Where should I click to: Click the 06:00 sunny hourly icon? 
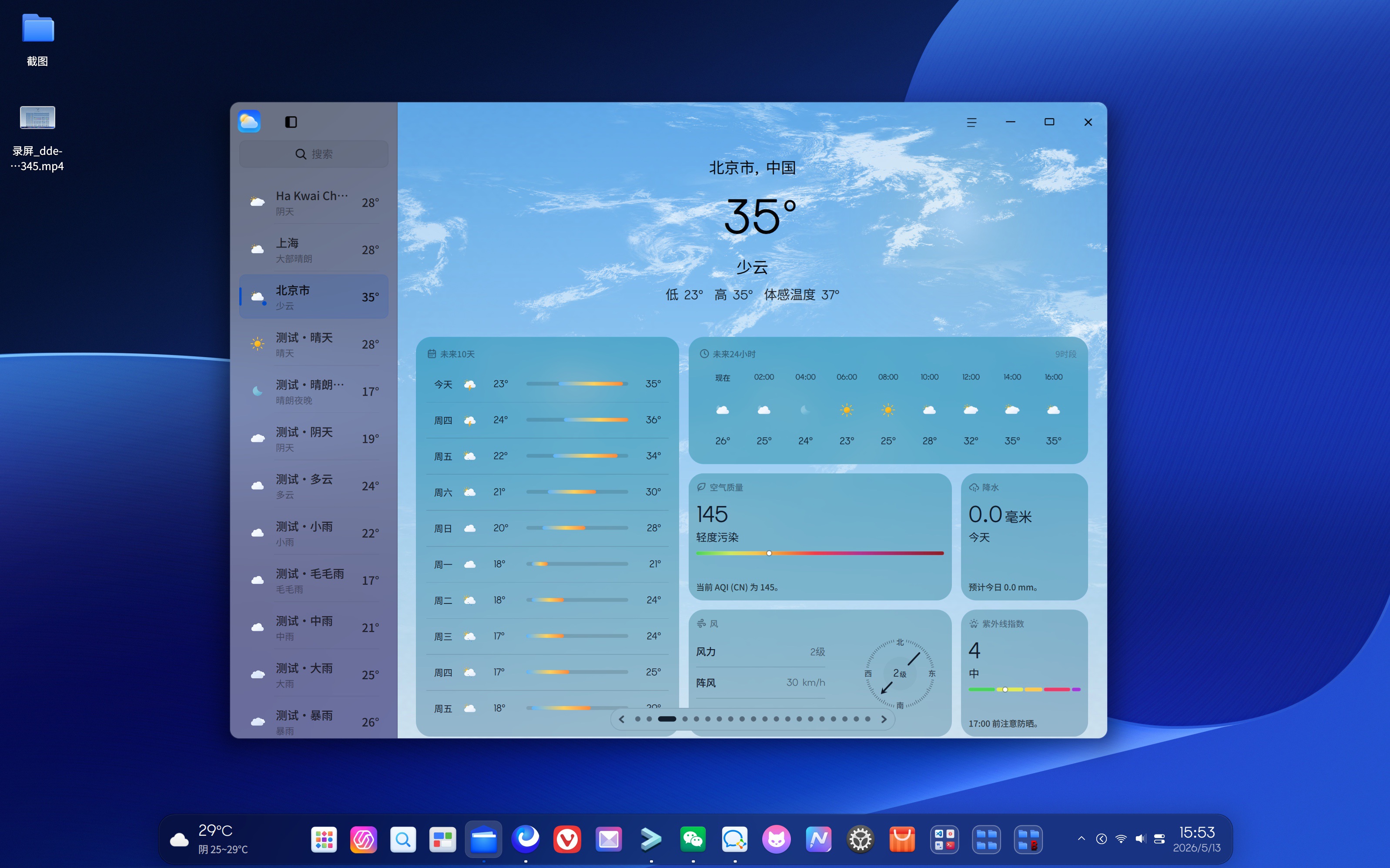(x=847, y=410)
